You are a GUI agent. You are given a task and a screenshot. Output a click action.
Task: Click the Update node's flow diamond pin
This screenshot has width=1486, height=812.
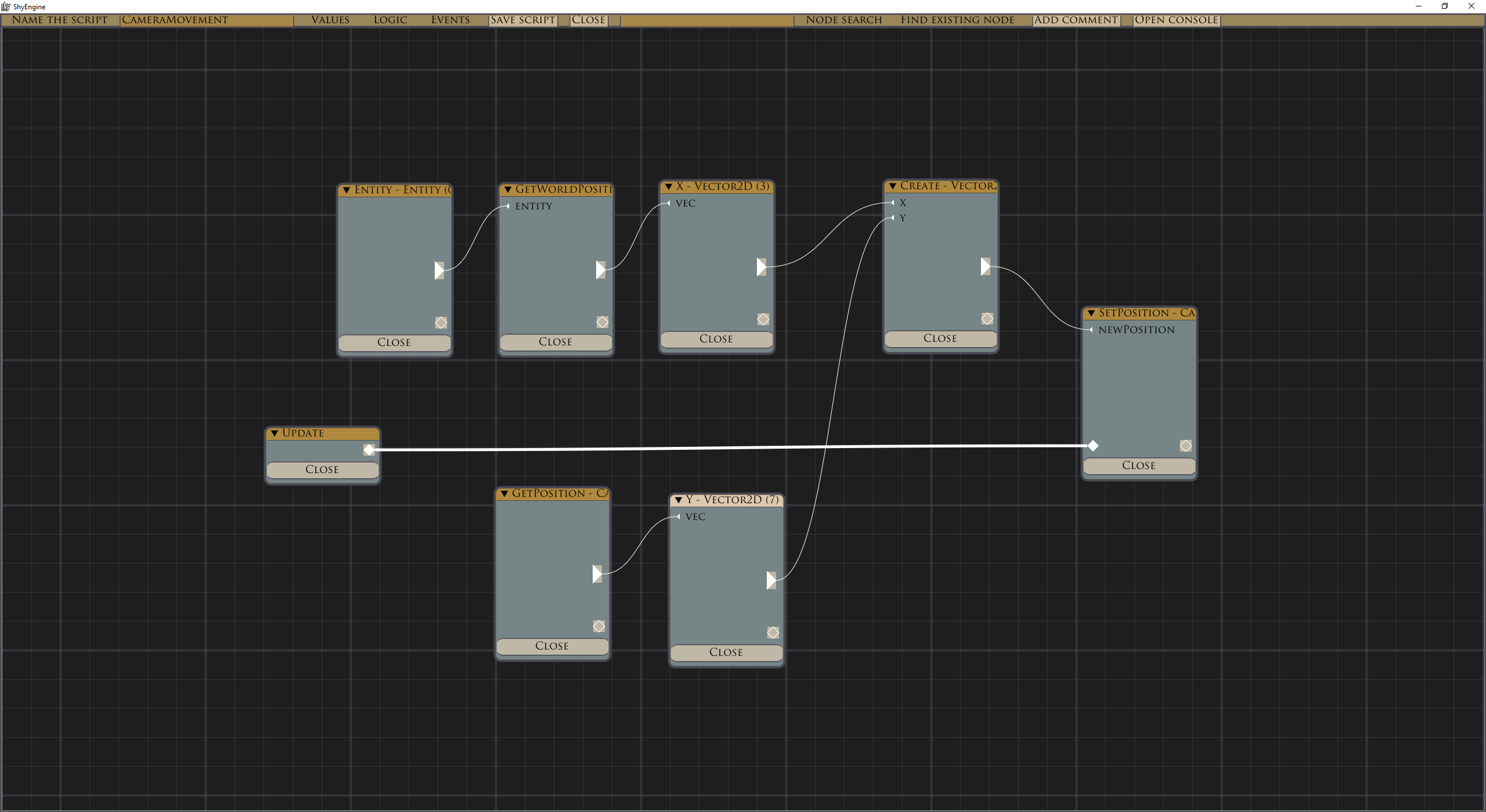click(x=369, y=450)
